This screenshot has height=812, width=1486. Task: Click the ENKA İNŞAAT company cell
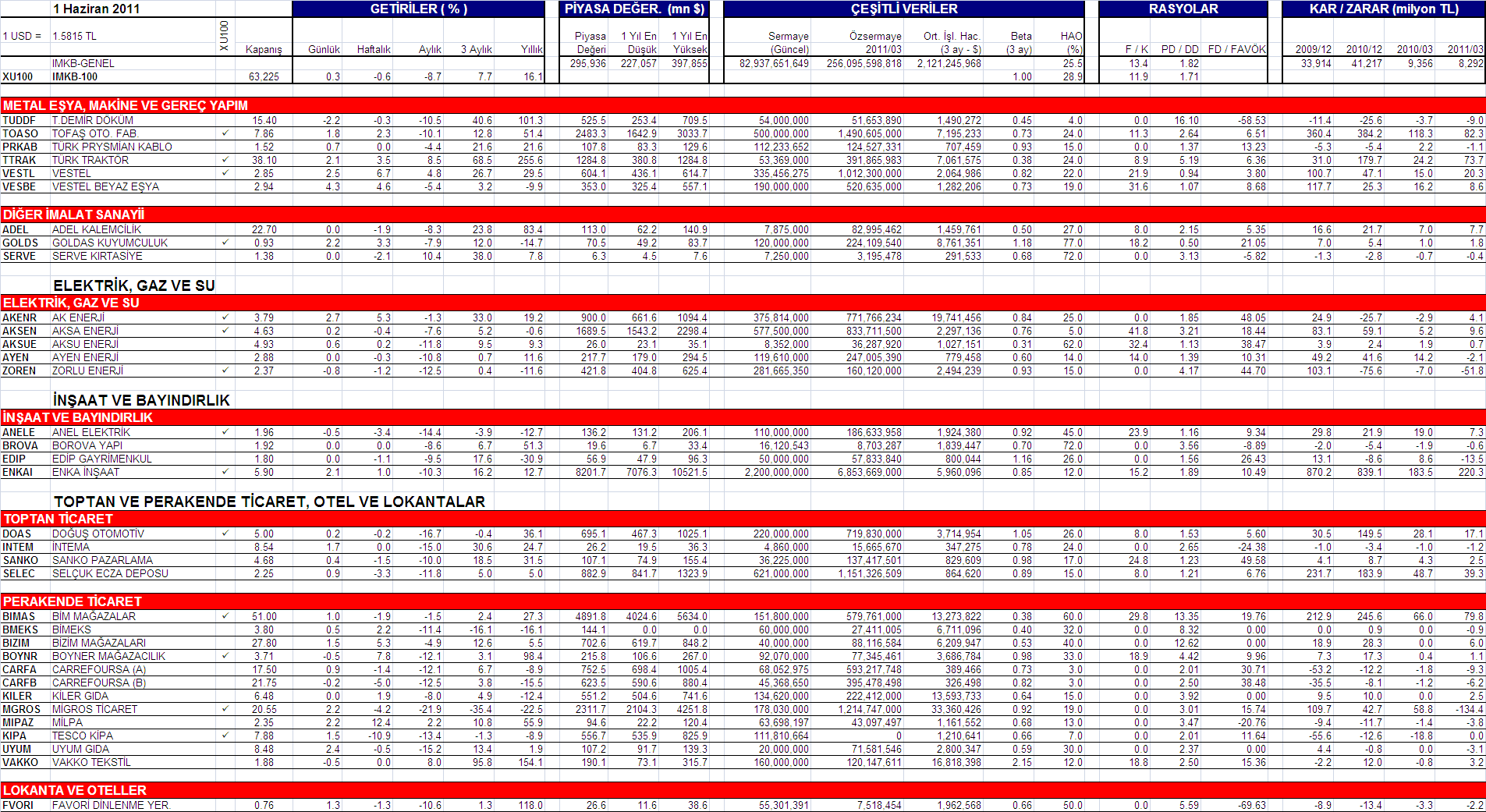[86, 472]
